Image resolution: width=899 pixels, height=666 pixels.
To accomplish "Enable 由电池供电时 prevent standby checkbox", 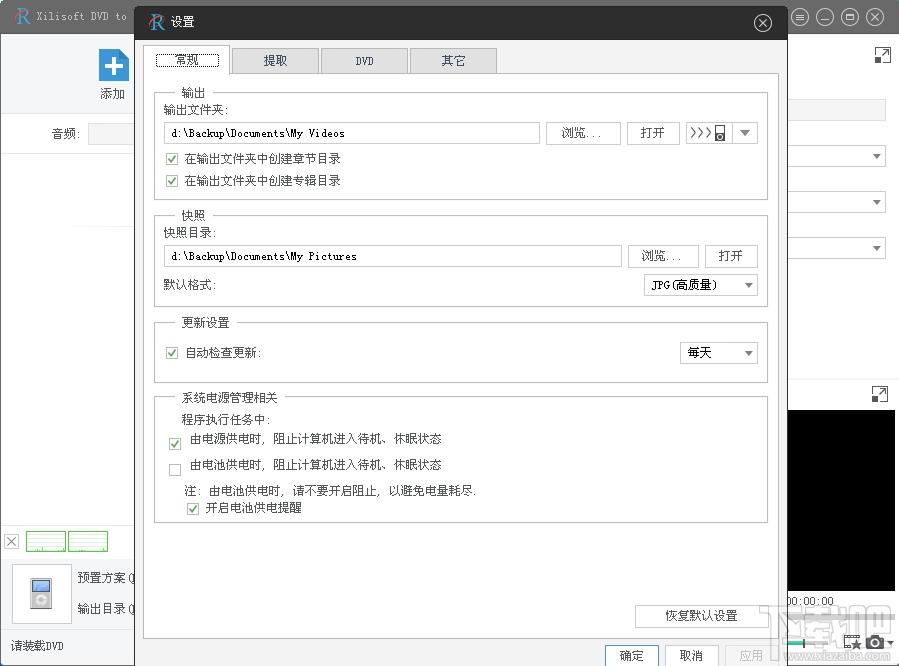I will coord(175,470).
